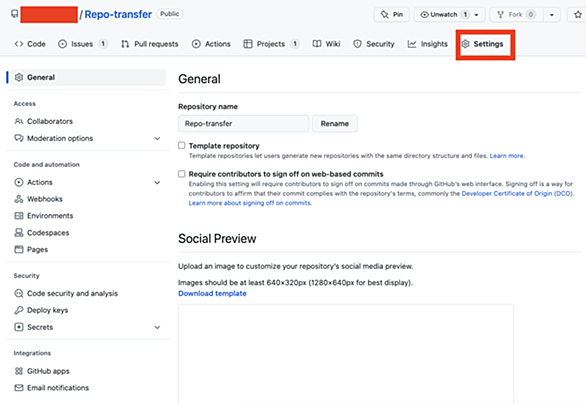586x404 pixels.
Task: Click the Deploy keys key icon
Action: pyautogui.click(x=19, y=310)
